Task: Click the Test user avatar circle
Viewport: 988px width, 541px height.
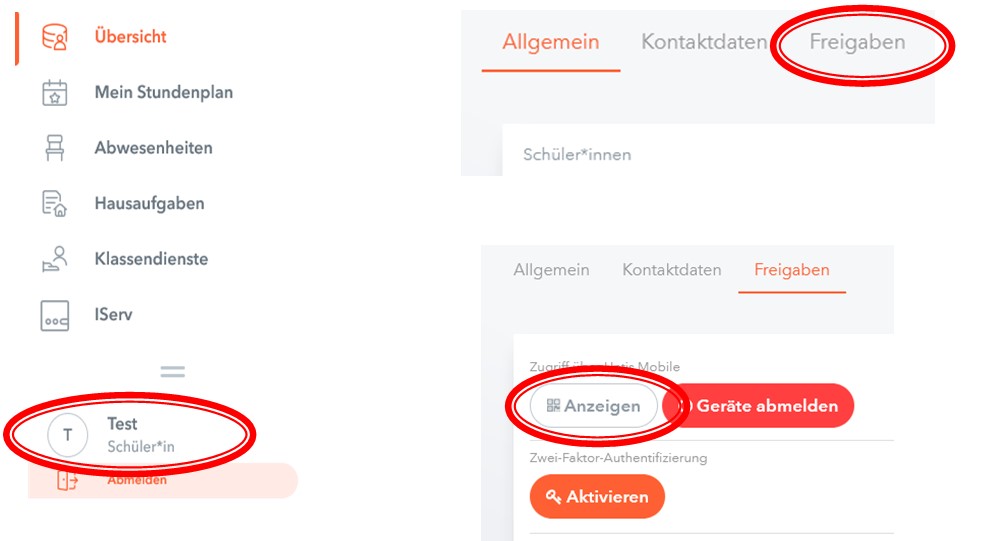Action: tap(68, 435)
